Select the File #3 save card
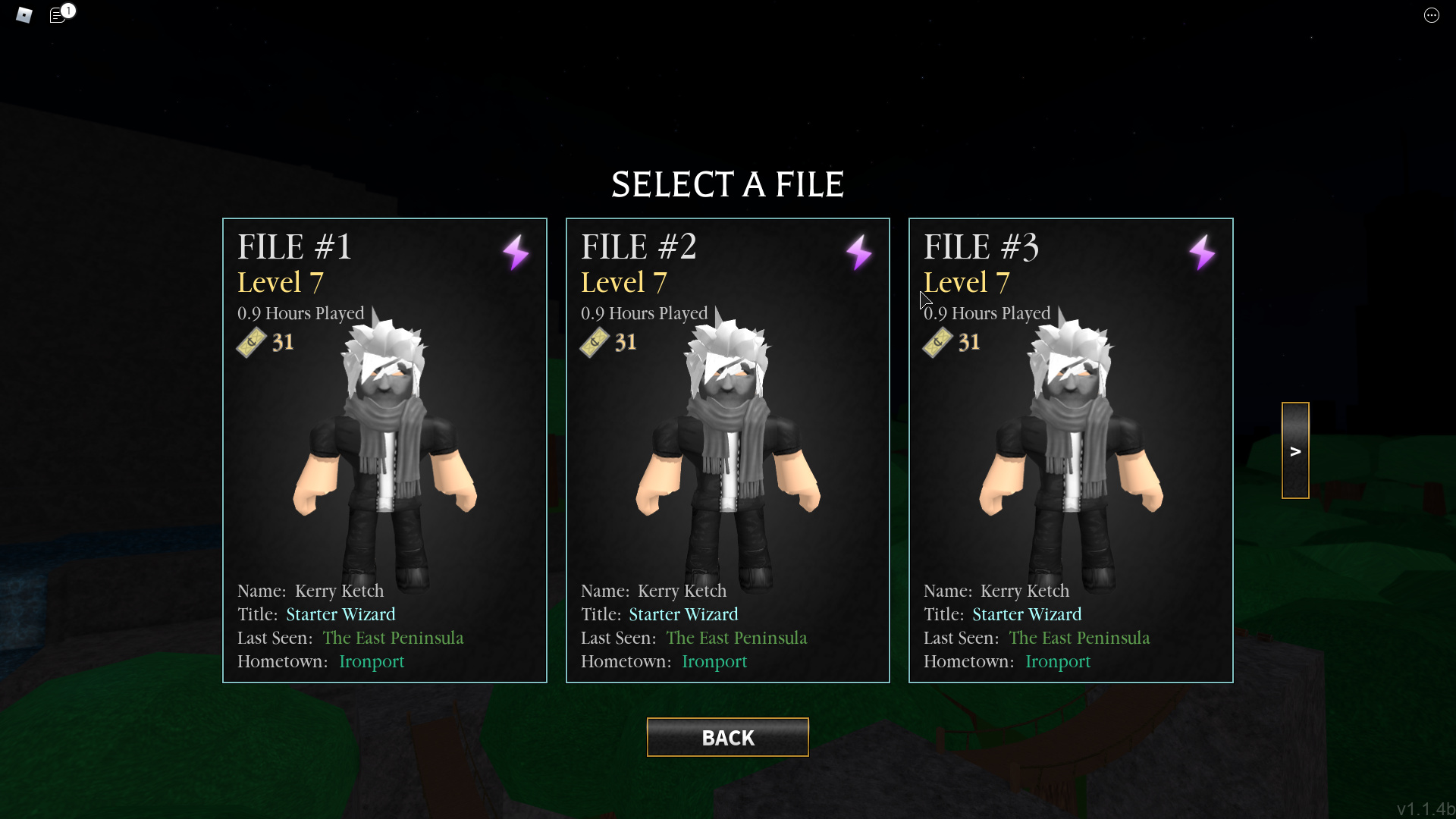The width and height of the screenshot is (1456, 819). click(x=1071, y=450)
